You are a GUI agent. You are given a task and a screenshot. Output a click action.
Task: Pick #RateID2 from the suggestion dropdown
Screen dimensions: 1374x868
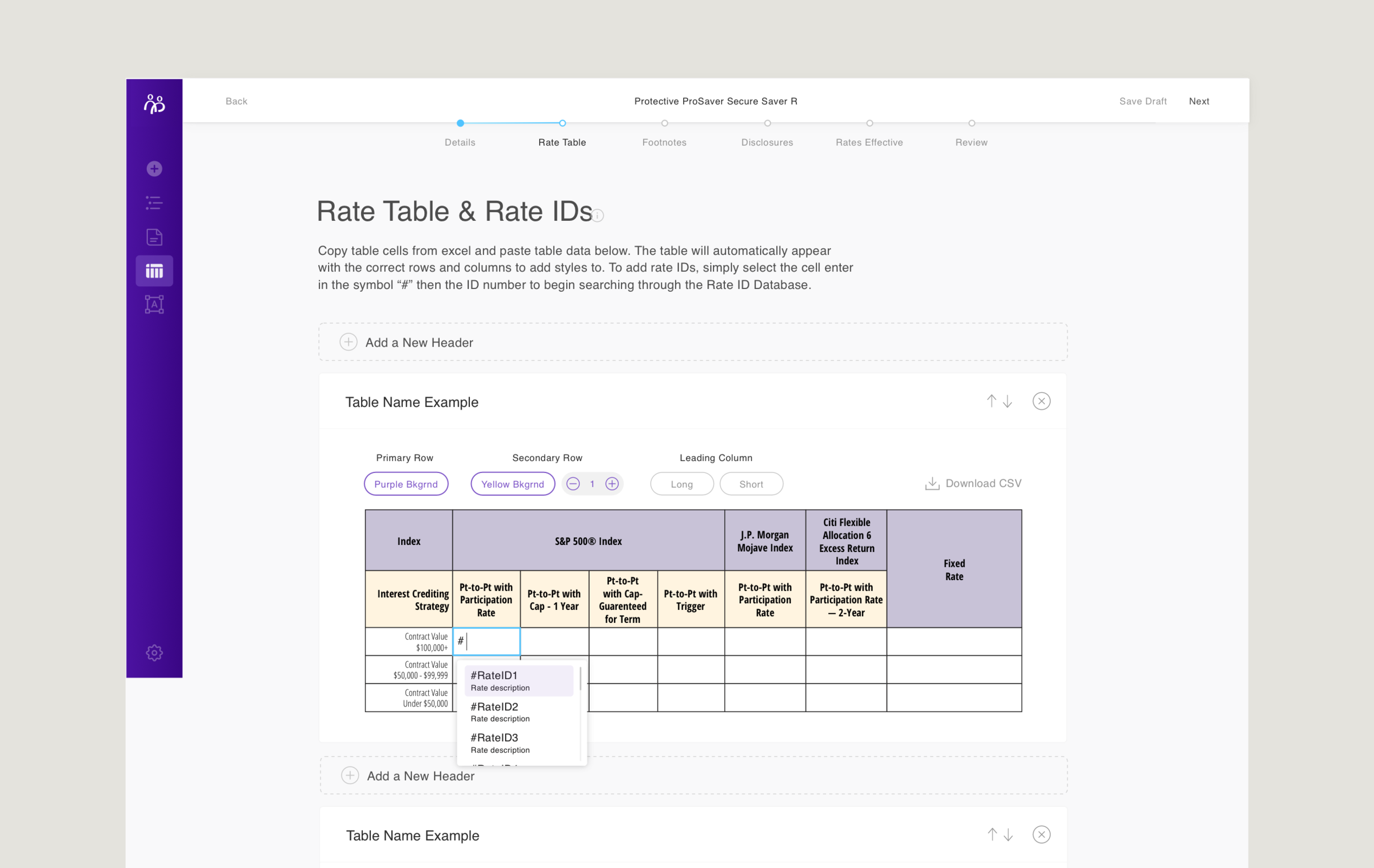518,712
